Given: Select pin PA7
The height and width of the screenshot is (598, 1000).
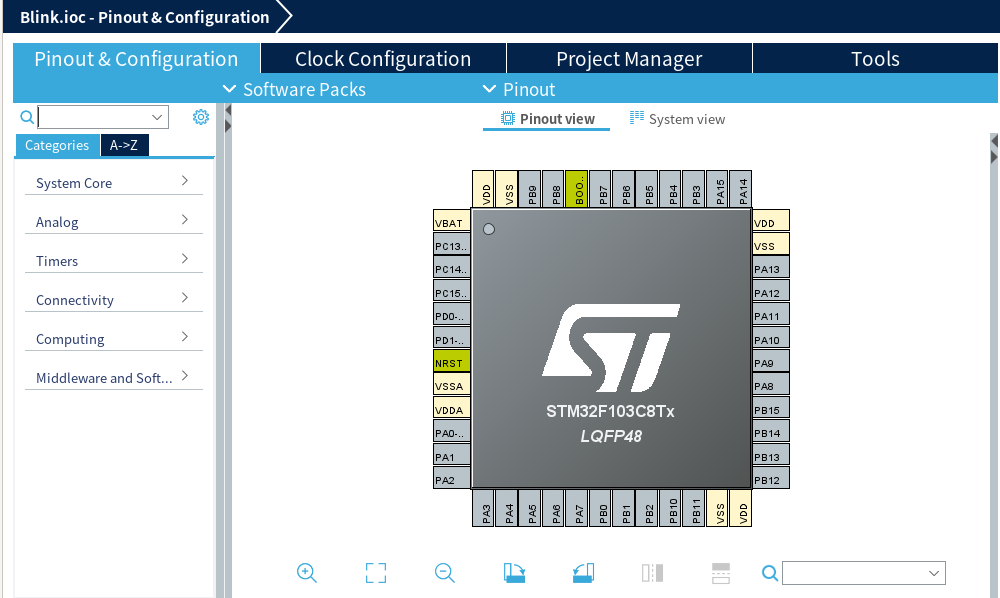Looking at the screenshot, I should point(577,509).
